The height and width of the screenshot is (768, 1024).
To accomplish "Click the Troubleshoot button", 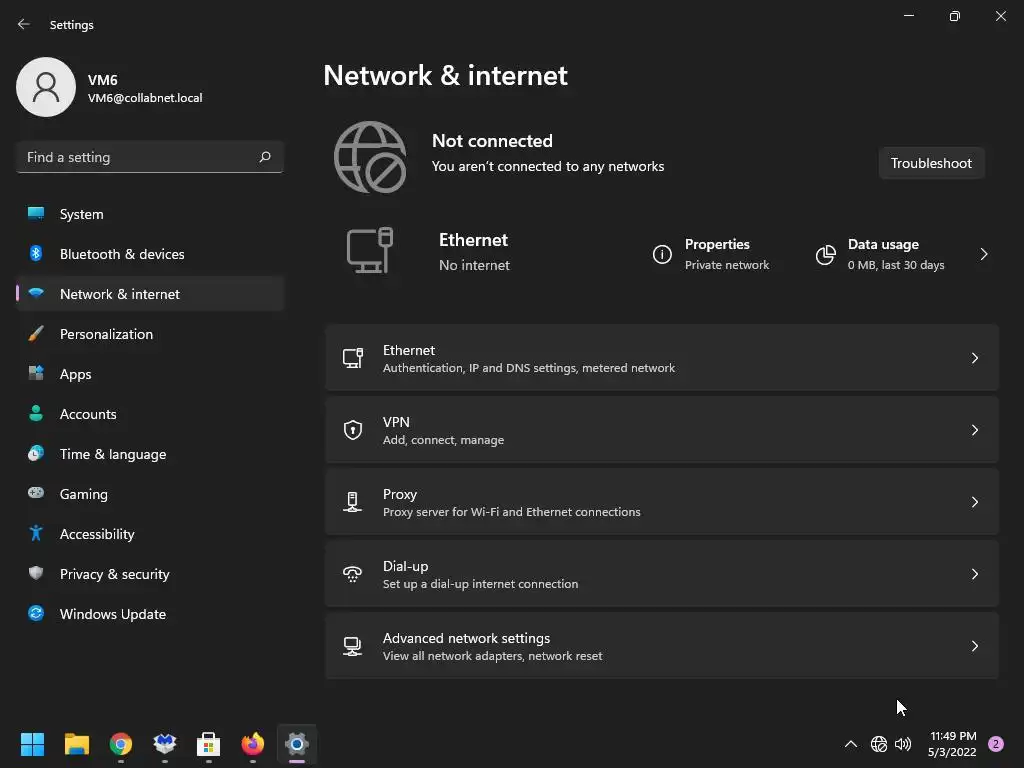I will coord(931,163).
